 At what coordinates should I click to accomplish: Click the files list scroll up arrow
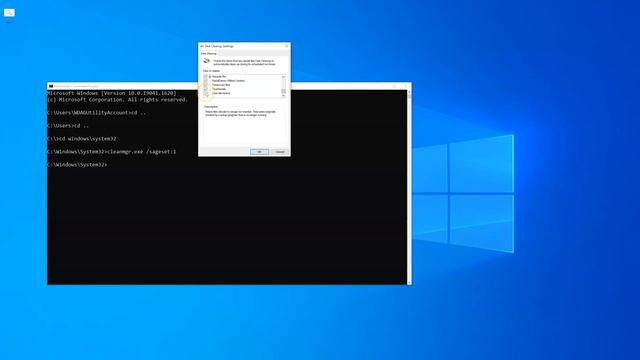(x=283, y=77)
